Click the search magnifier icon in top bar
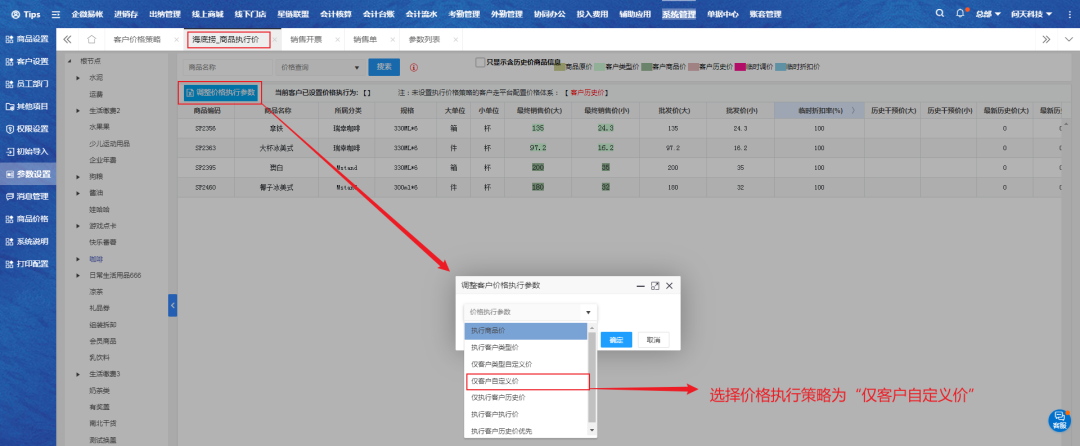This screenshot has width=1080, height=446. point(939,14)
